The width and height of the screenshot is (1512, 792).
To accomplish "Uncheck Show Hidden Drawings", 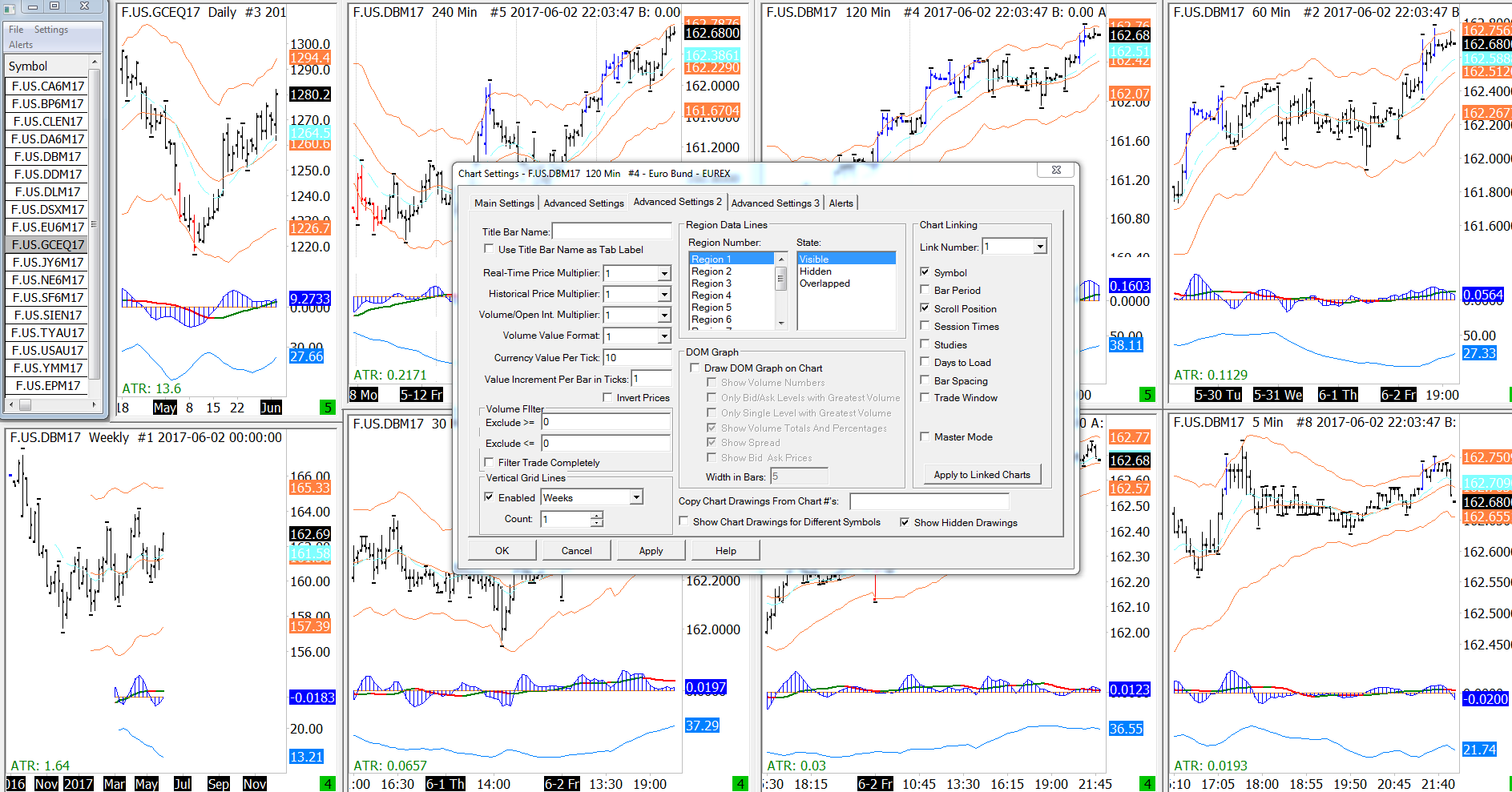I will tap(905, 522).
